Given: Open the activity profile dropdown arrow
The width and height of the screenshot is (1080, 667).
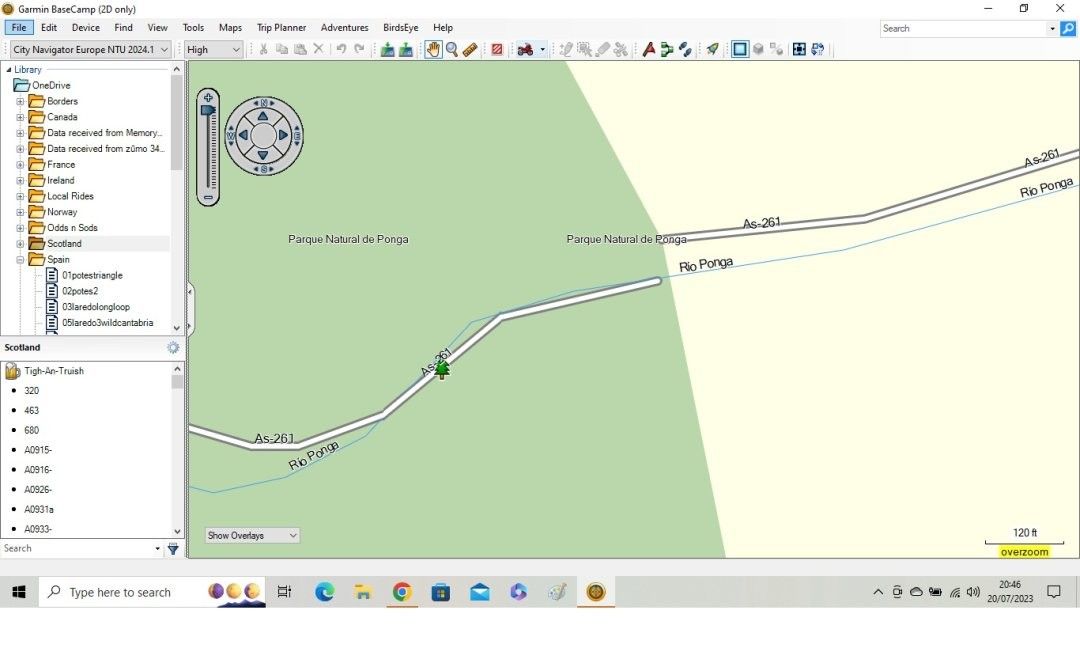Looking at the screenshot, I should pyautogui.click(x=543, y=50).
